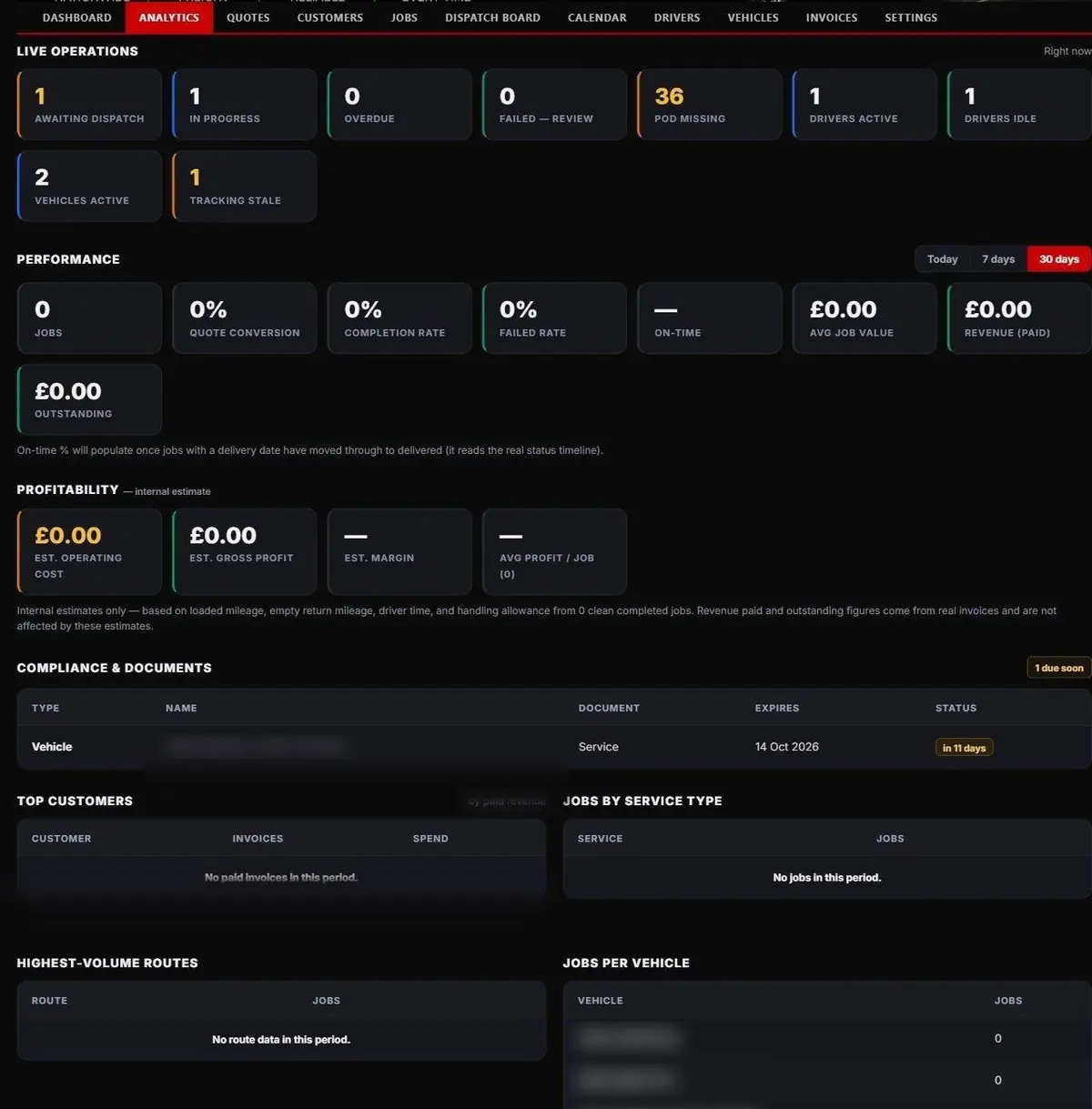The image size is (1092, 1109).
Task: Click the Completion Rate performance card
Action: coord(399,318)
